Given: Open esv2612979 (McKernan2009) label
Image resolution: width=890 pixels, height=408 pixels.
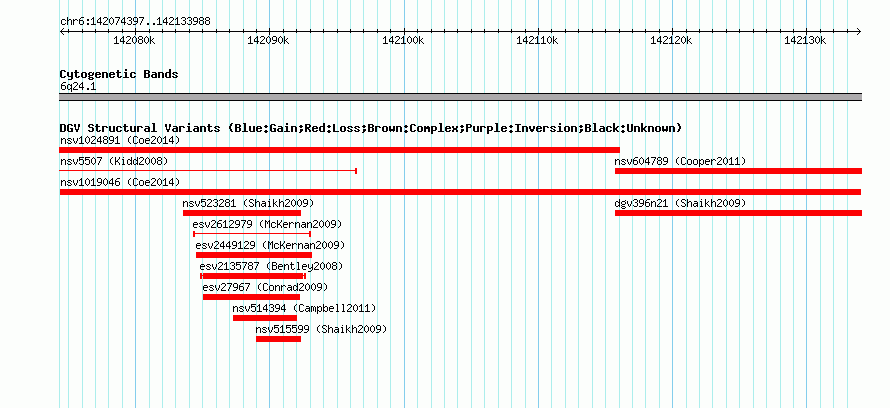Looking at the screenshot, I should [267, 224].
